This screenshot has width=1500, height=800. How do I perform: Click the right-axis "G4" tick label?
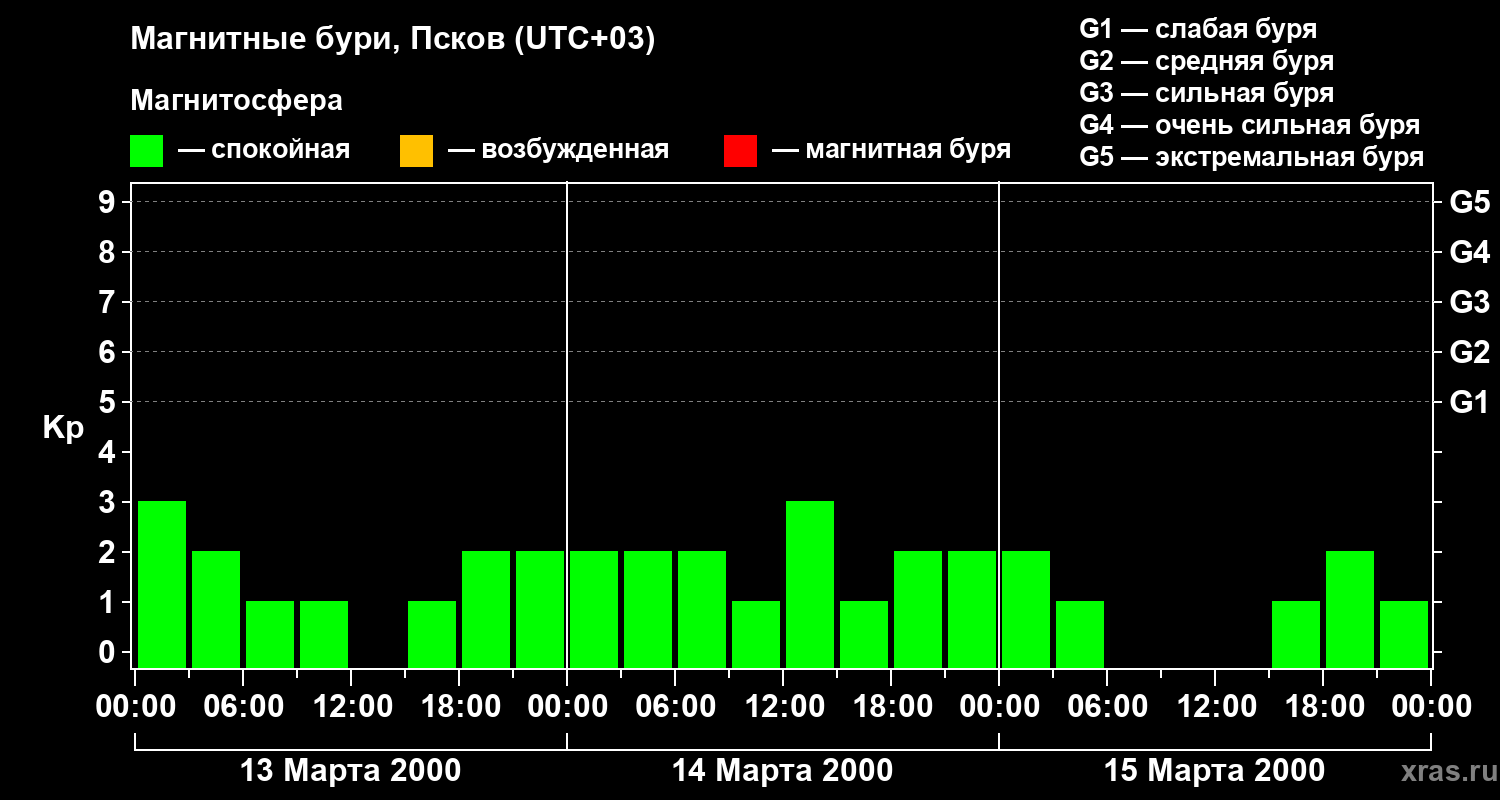pyautogui.click(x=1469, y=252)
